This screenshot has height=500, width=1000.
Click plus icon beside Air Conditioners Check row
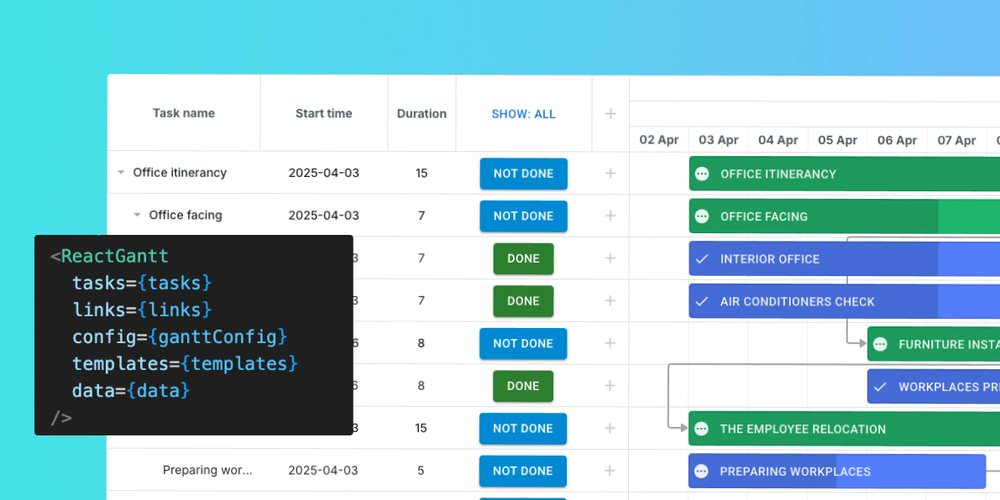click(610, 300)
